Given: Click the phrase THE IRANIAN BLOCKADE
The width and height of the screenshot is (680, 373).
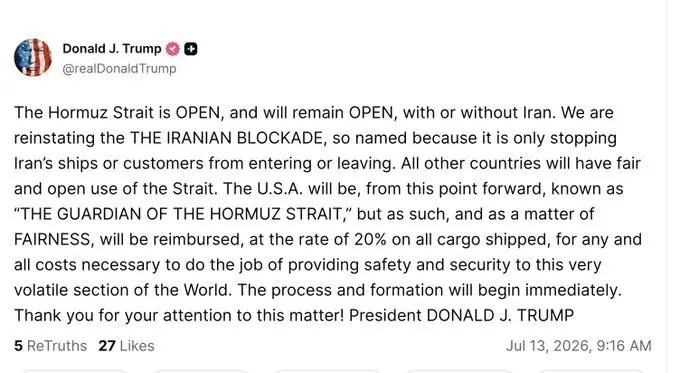Looking at the screenshot, I should [226, 138].
